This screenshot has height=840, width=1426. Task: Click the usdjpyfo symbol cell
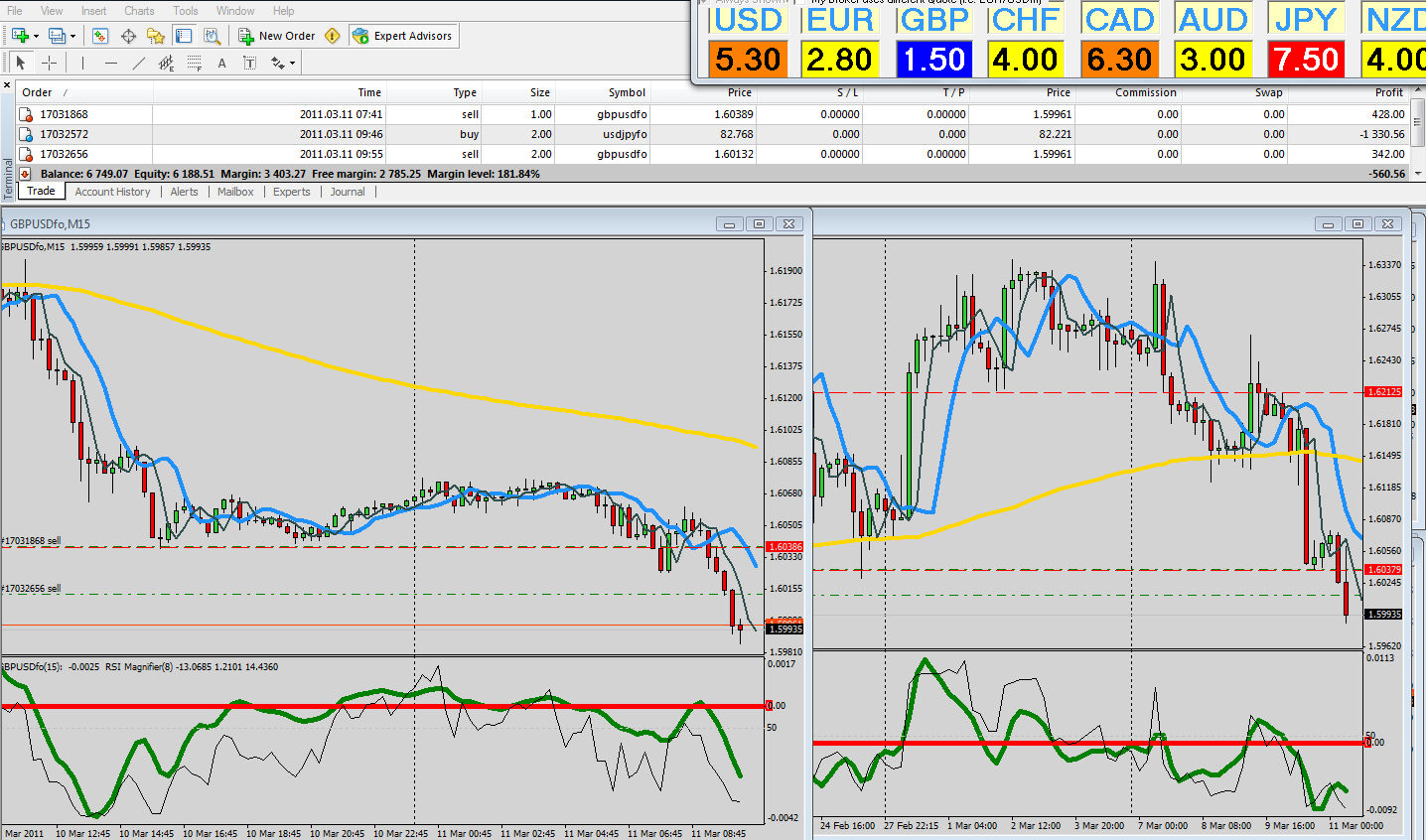tap(625, 134)
